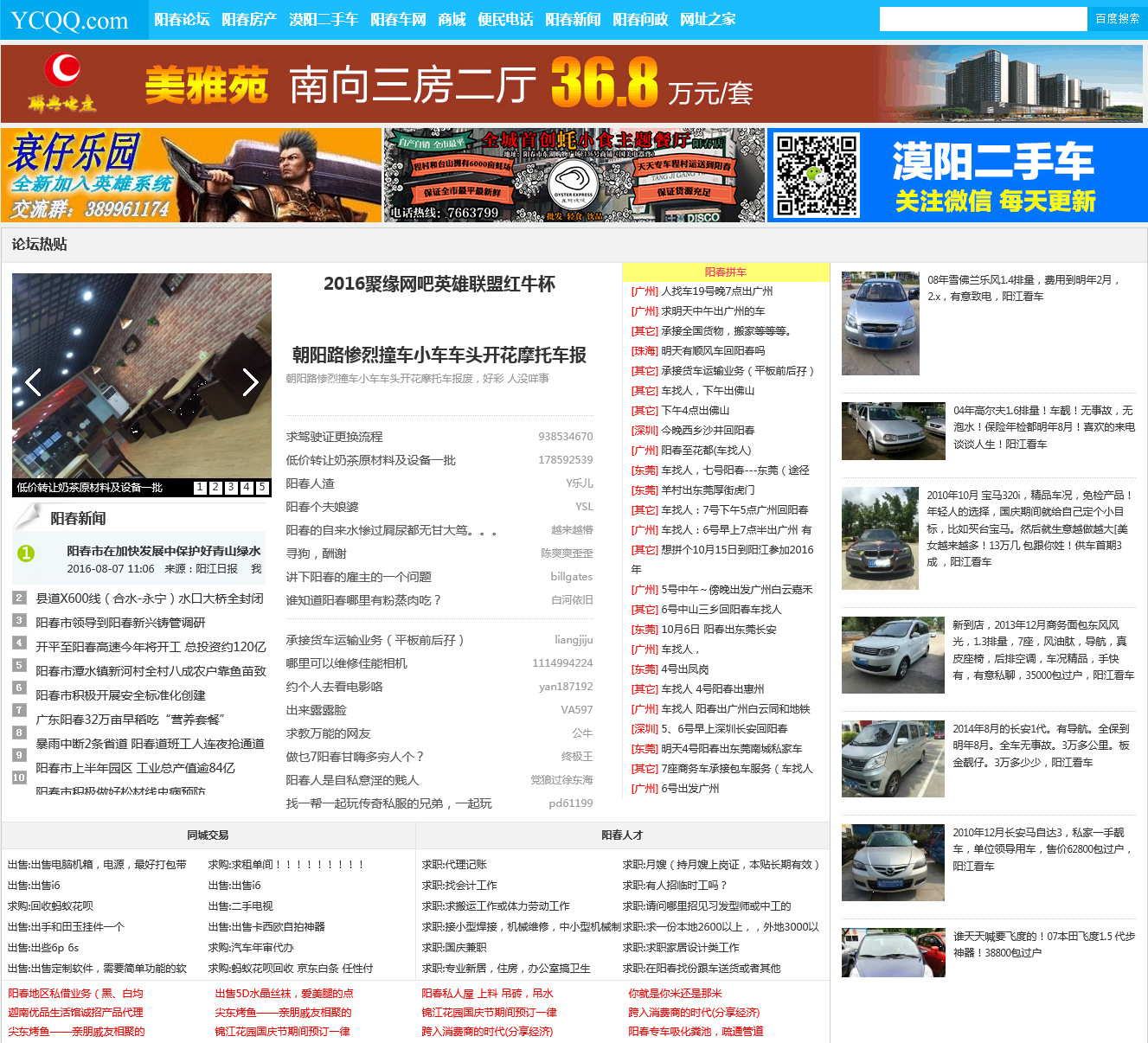Viewport: 1148px width, 1043px height.
Task: Open the 美雅苑 real estate banner ad
Action: pos(574,84)
